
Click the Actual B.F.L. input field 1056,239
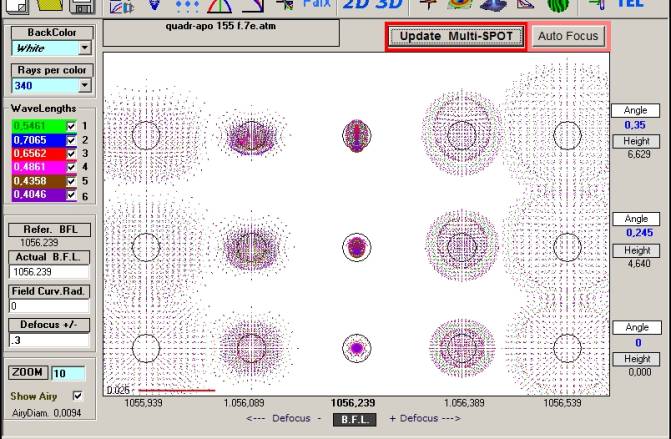coord(49,272)
